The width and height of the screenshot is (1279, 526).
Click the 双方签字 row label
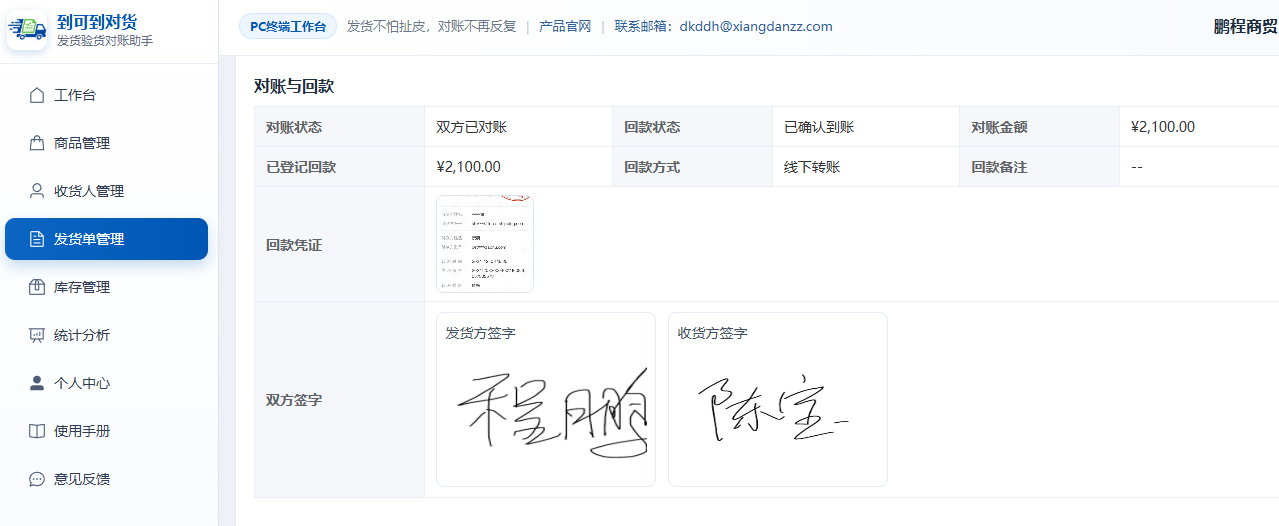point(294,400)
